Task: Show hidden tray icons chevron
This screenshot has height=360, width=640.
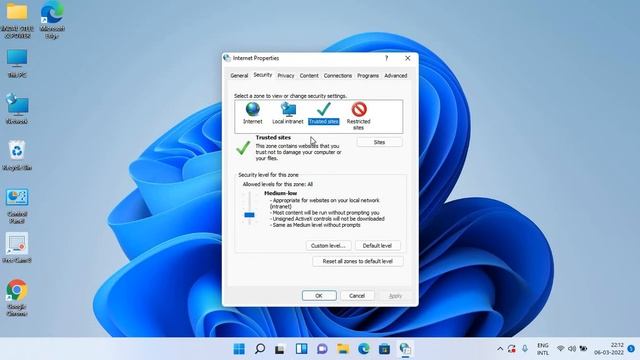Action: (500, 349)
